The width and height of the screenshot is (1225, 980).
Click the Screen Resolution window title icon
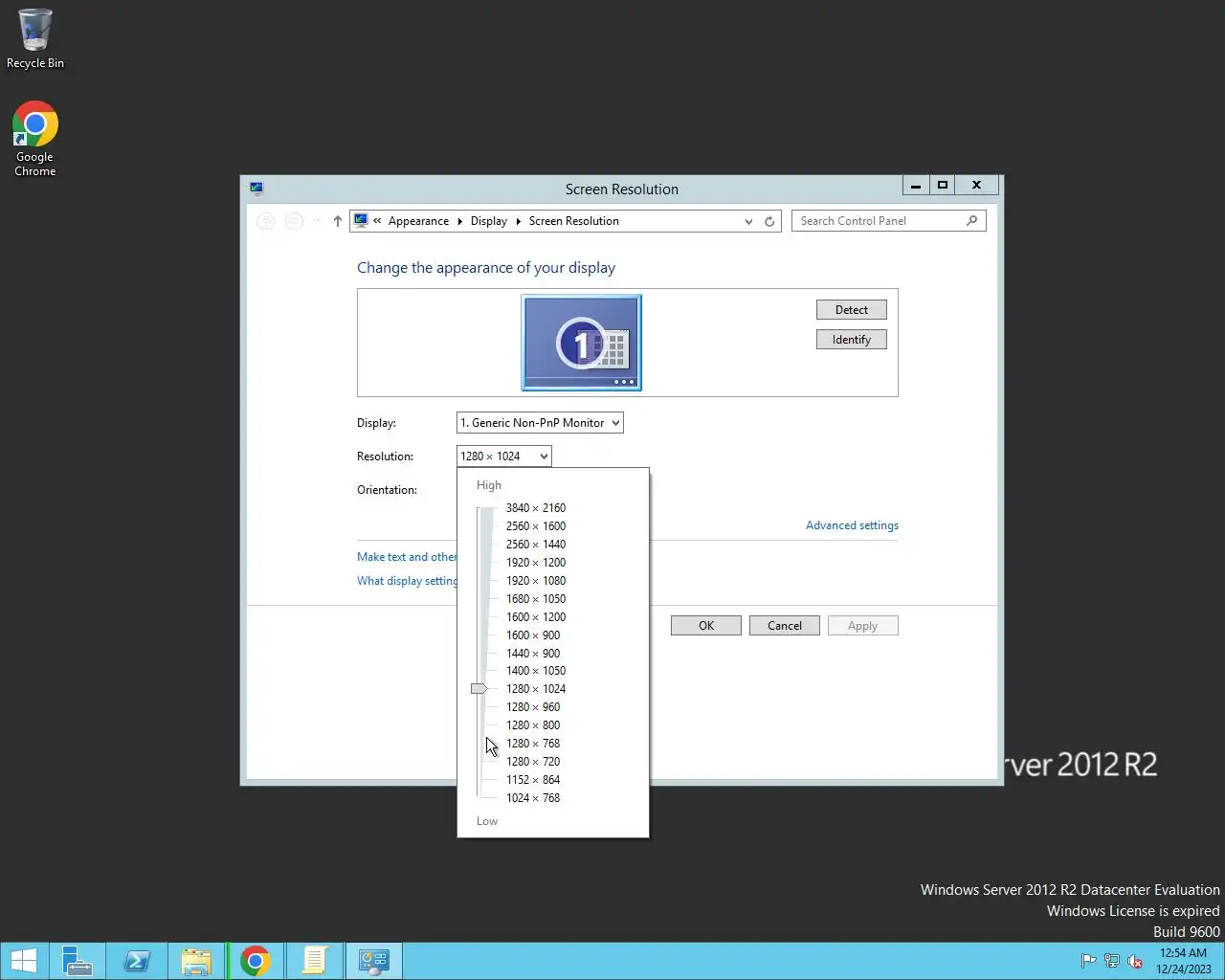point(256,189)
